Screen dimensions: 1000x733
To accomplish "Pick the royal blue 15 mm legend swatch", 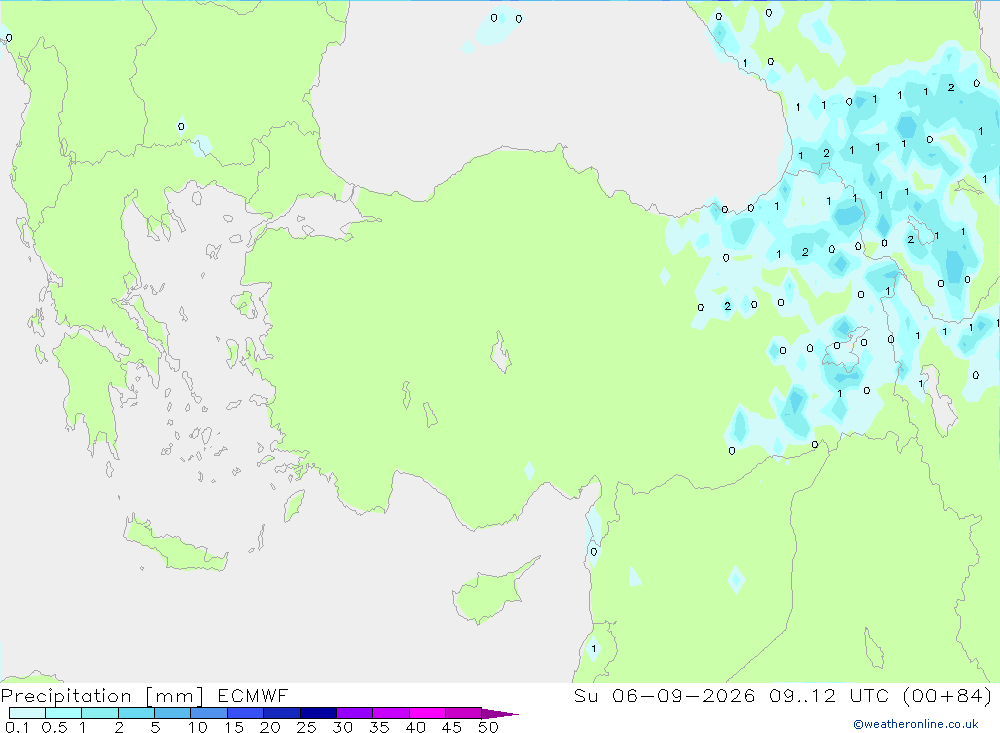I will (x=246, y=713).
